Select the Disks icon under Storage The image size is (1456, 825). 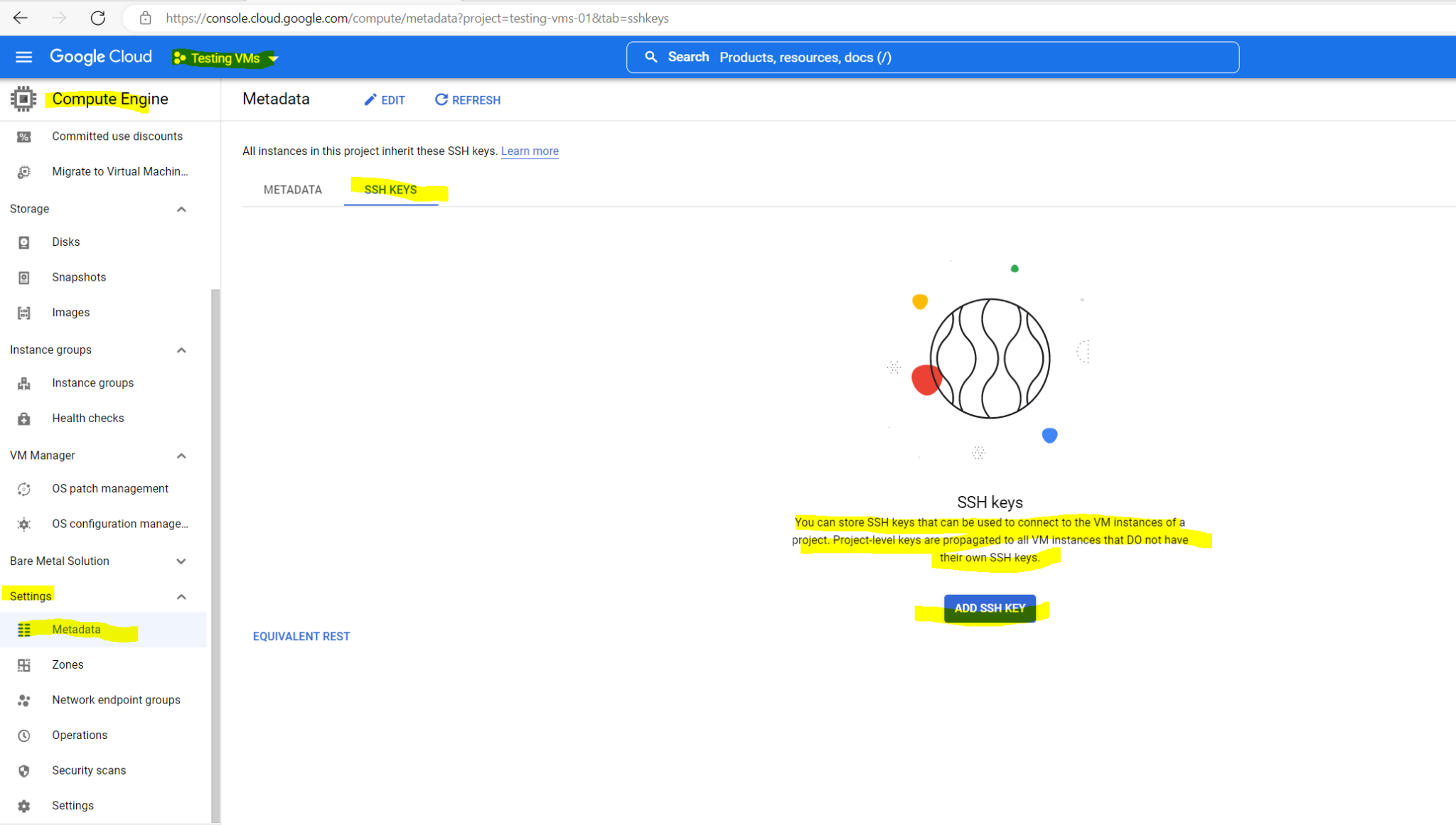pyautogui.click(x=24, y=242)
